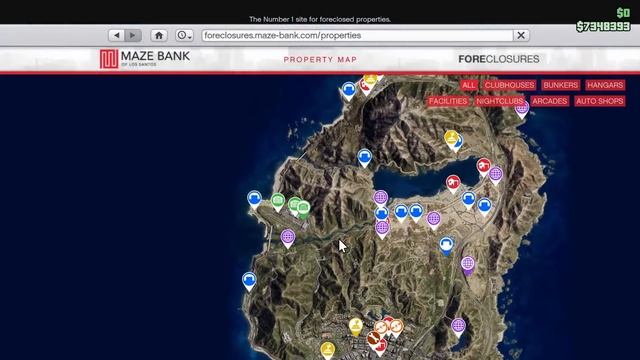Select the yellow arcade marker north of the lake
This screenshot has height=360, width=640.
tap(450, 139)
